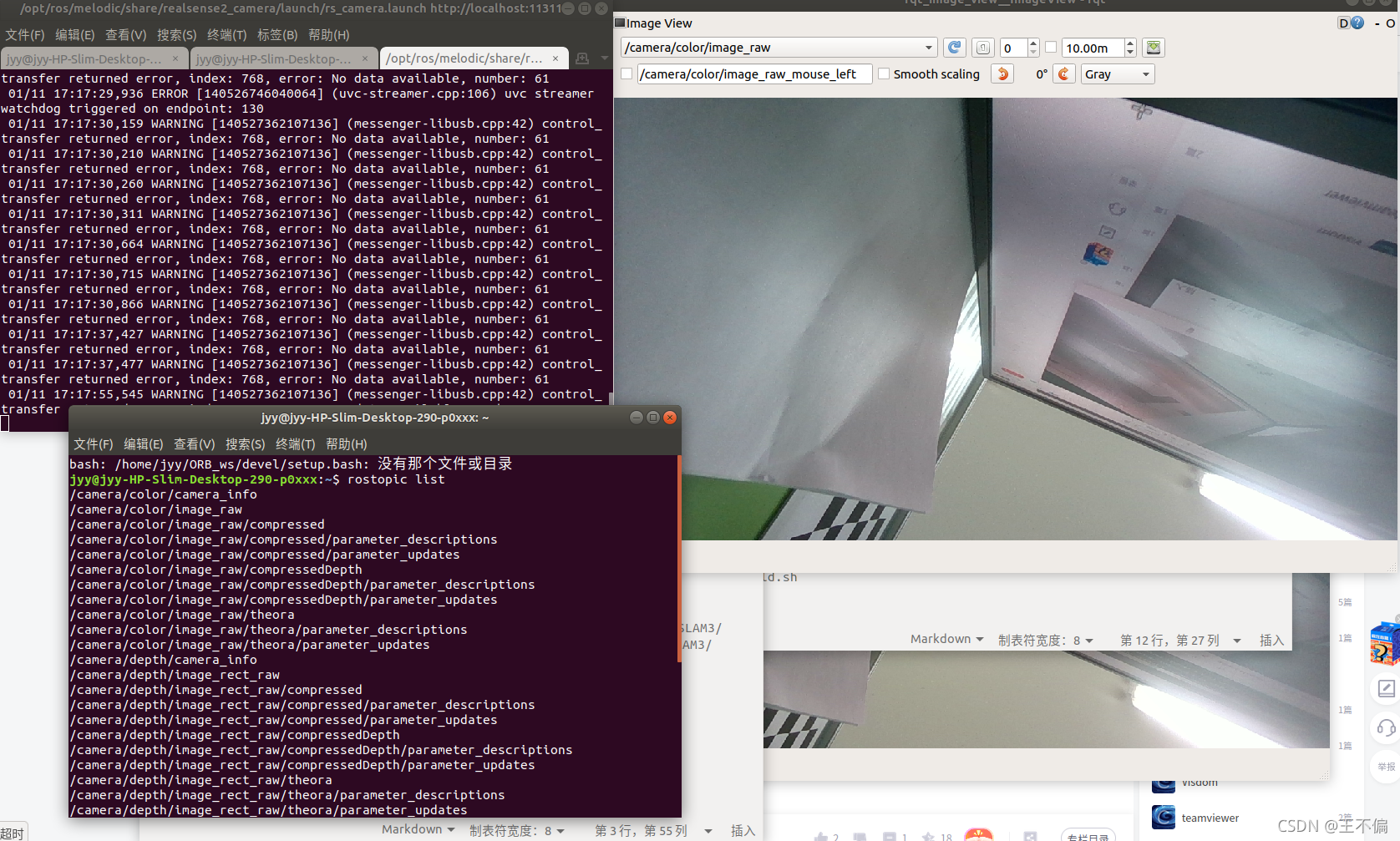Toggle the dynamic range checkbox before 10.00m
The width and height of the screenshot is (1400, 841).
coord(1051,48)
